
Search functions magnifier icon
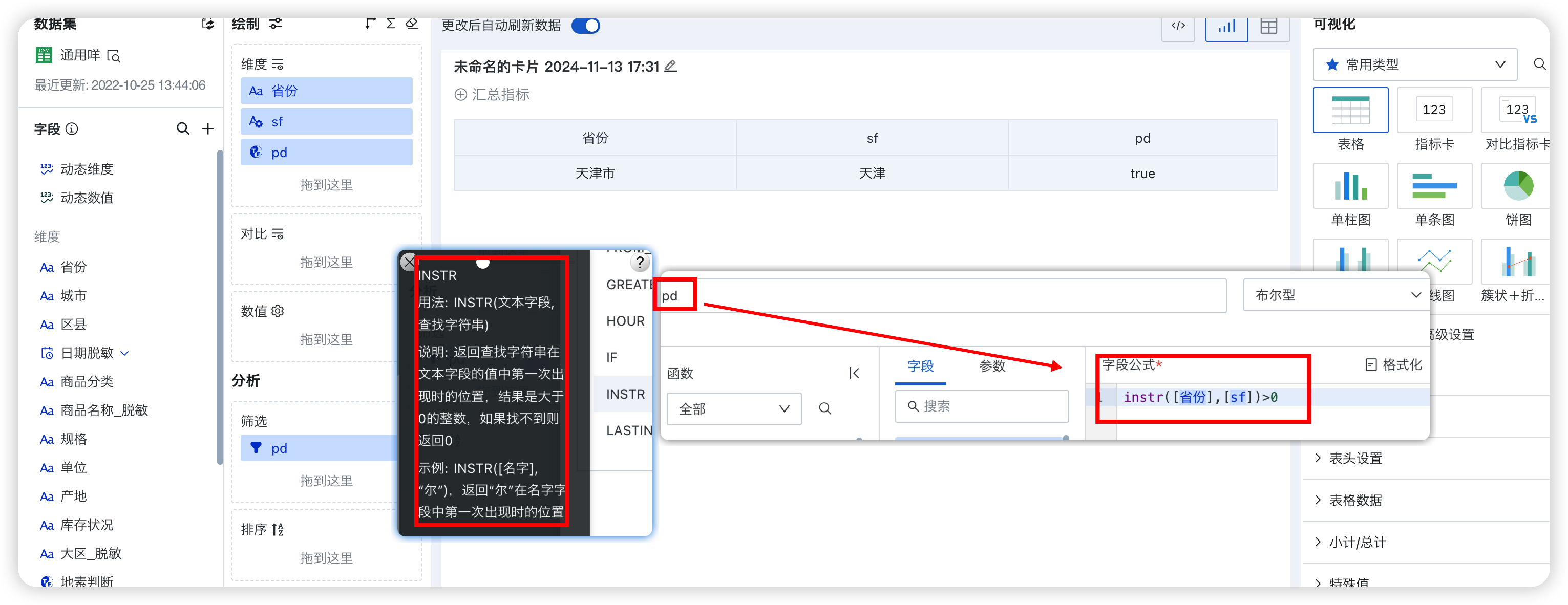(825, 408)
